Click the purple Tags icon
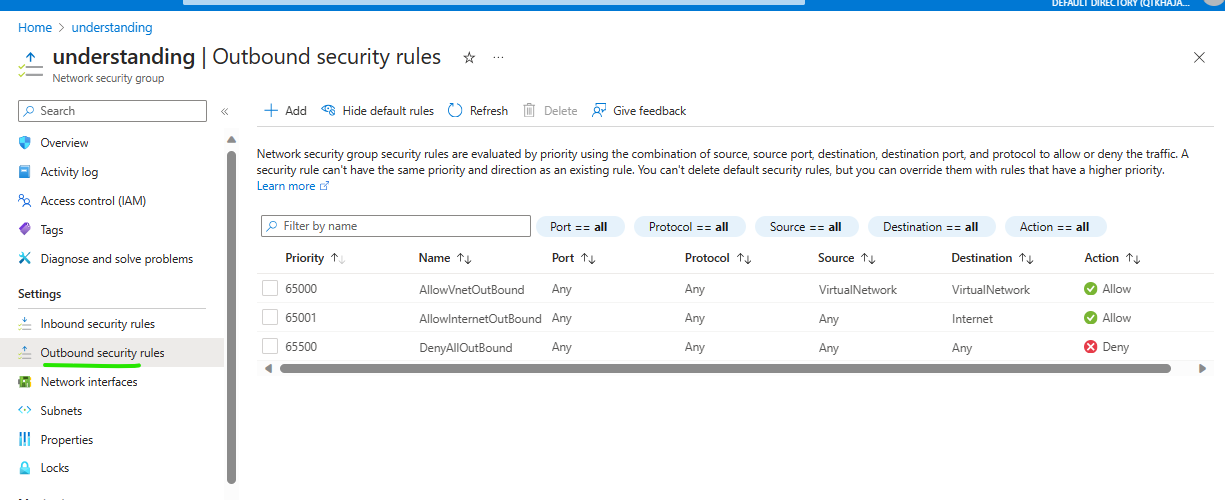The width and height of the screenshot is (1225, 500). pos(25,230)
